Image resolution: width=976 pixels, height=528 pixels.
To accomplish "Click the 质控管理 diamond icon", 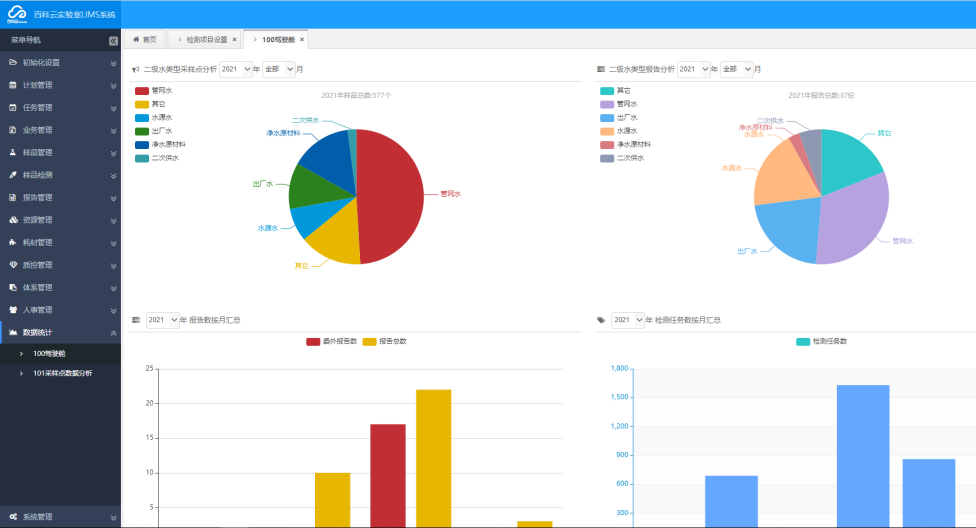I will coord(13,265).
